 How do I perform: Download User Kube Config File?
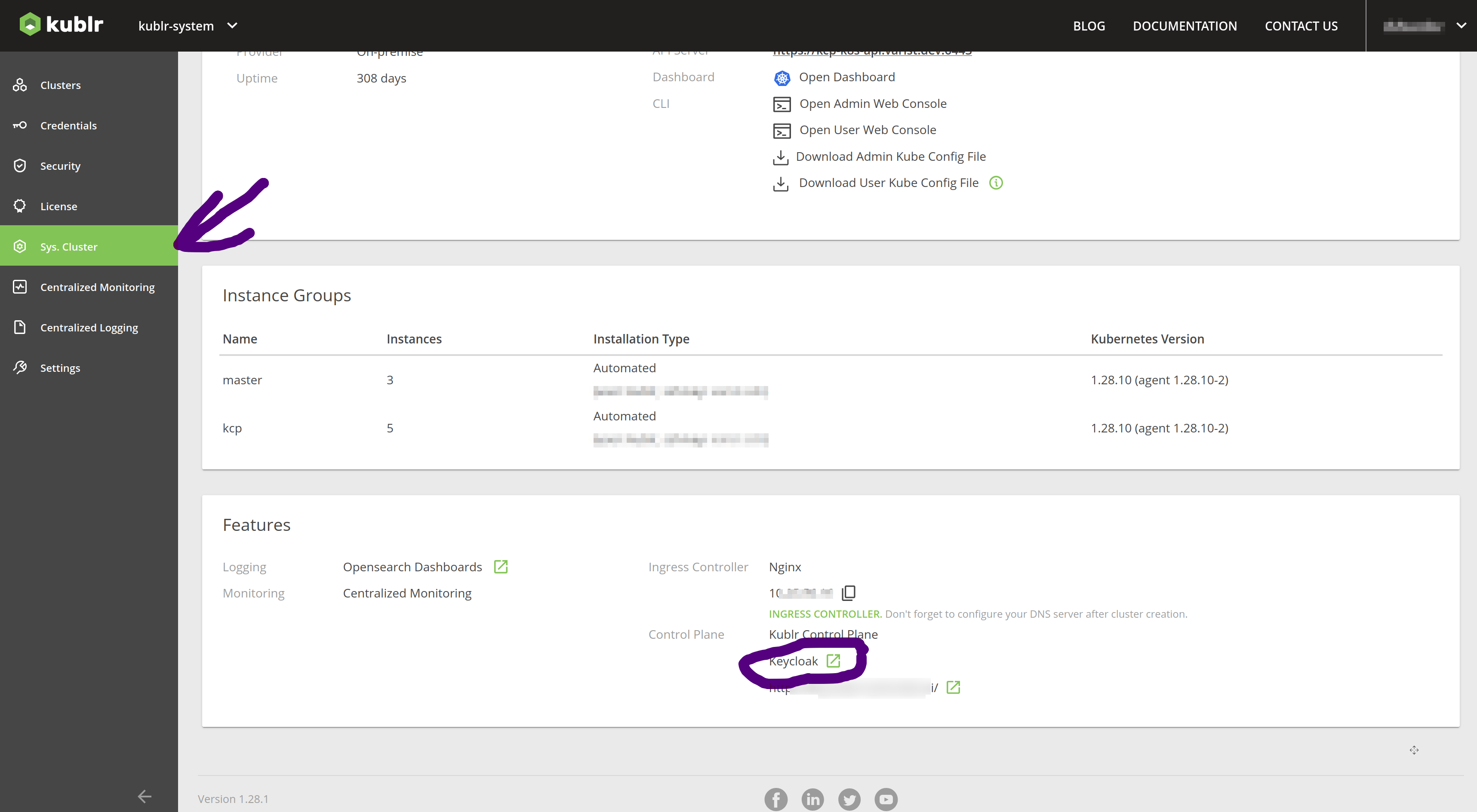(888, 183)
